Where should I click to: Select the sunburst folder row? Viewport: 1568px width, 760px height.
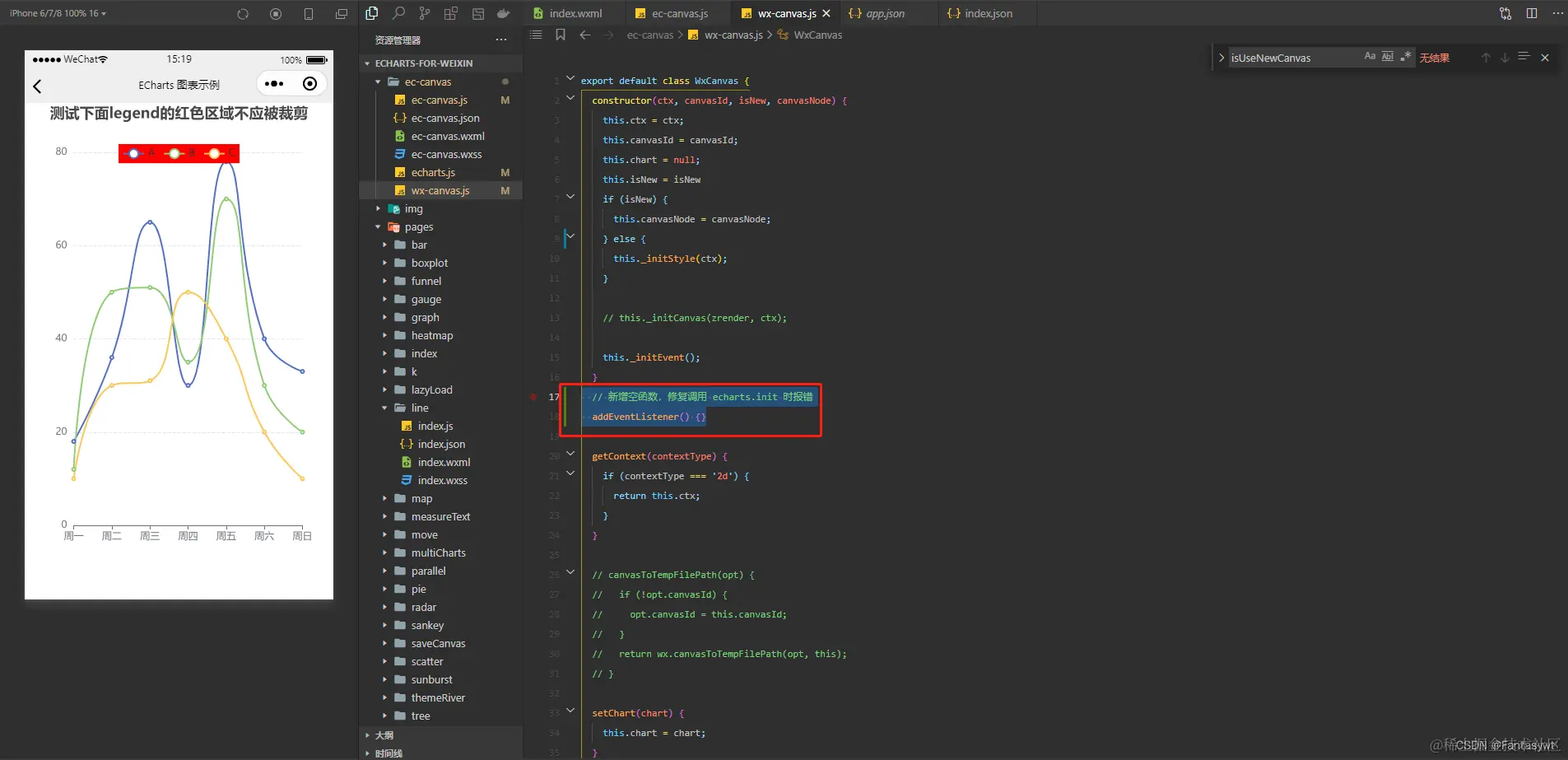click(x=440, y=679)
